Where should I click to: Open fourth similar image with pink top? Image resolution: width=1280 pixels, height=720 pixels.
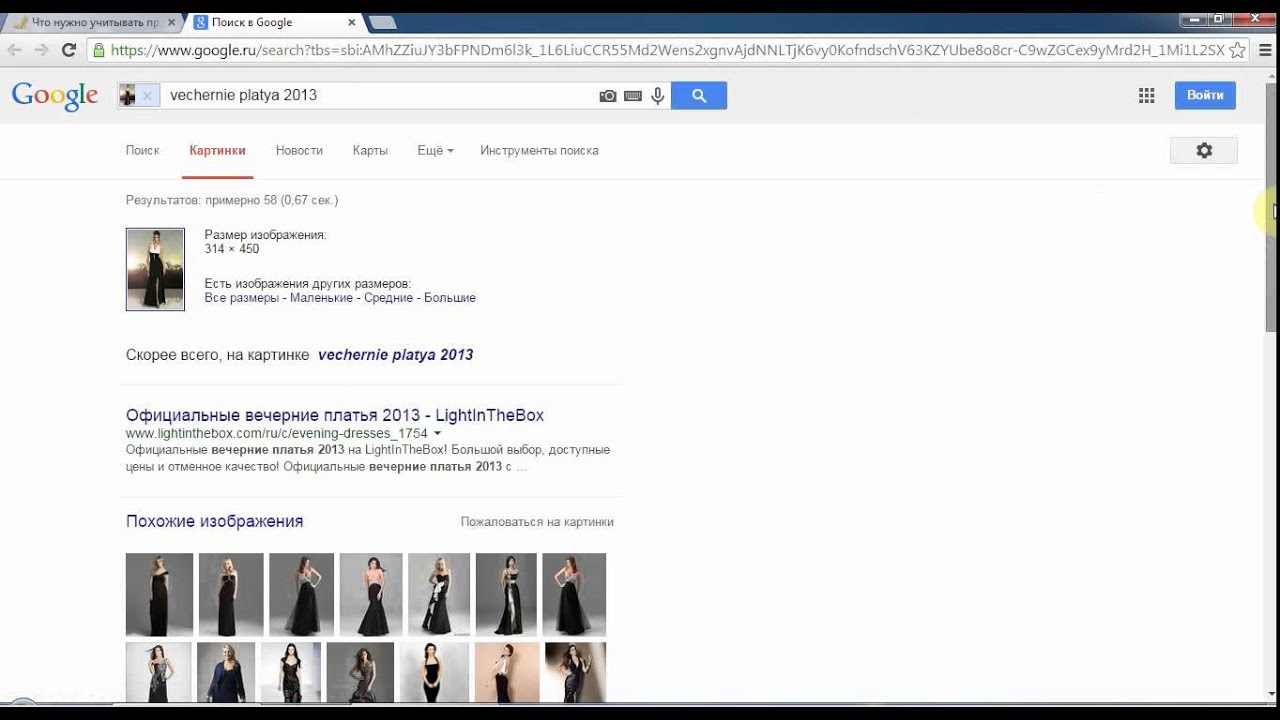(371, 595)
